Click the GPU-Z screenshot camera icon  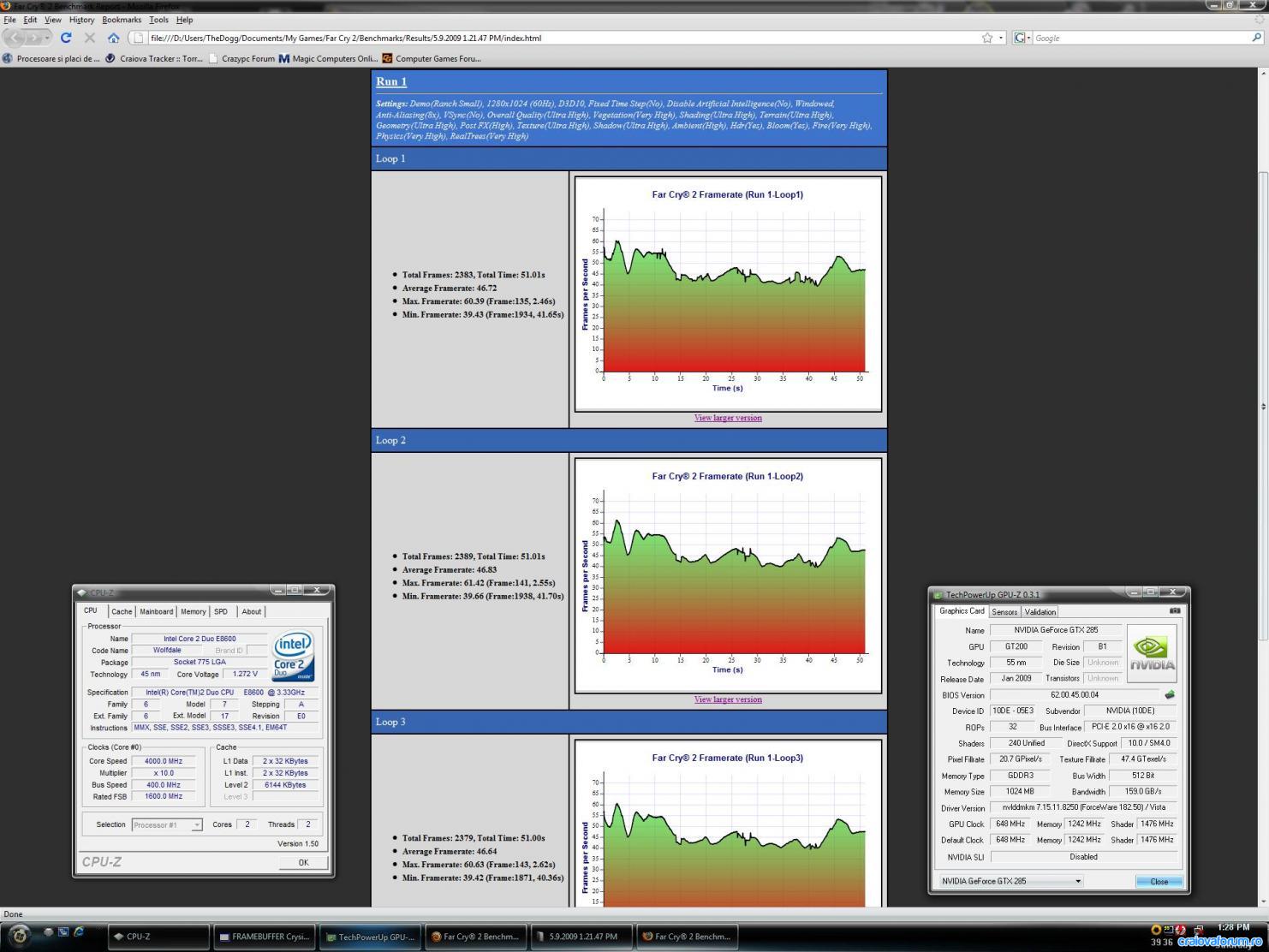coord(1175,610)
